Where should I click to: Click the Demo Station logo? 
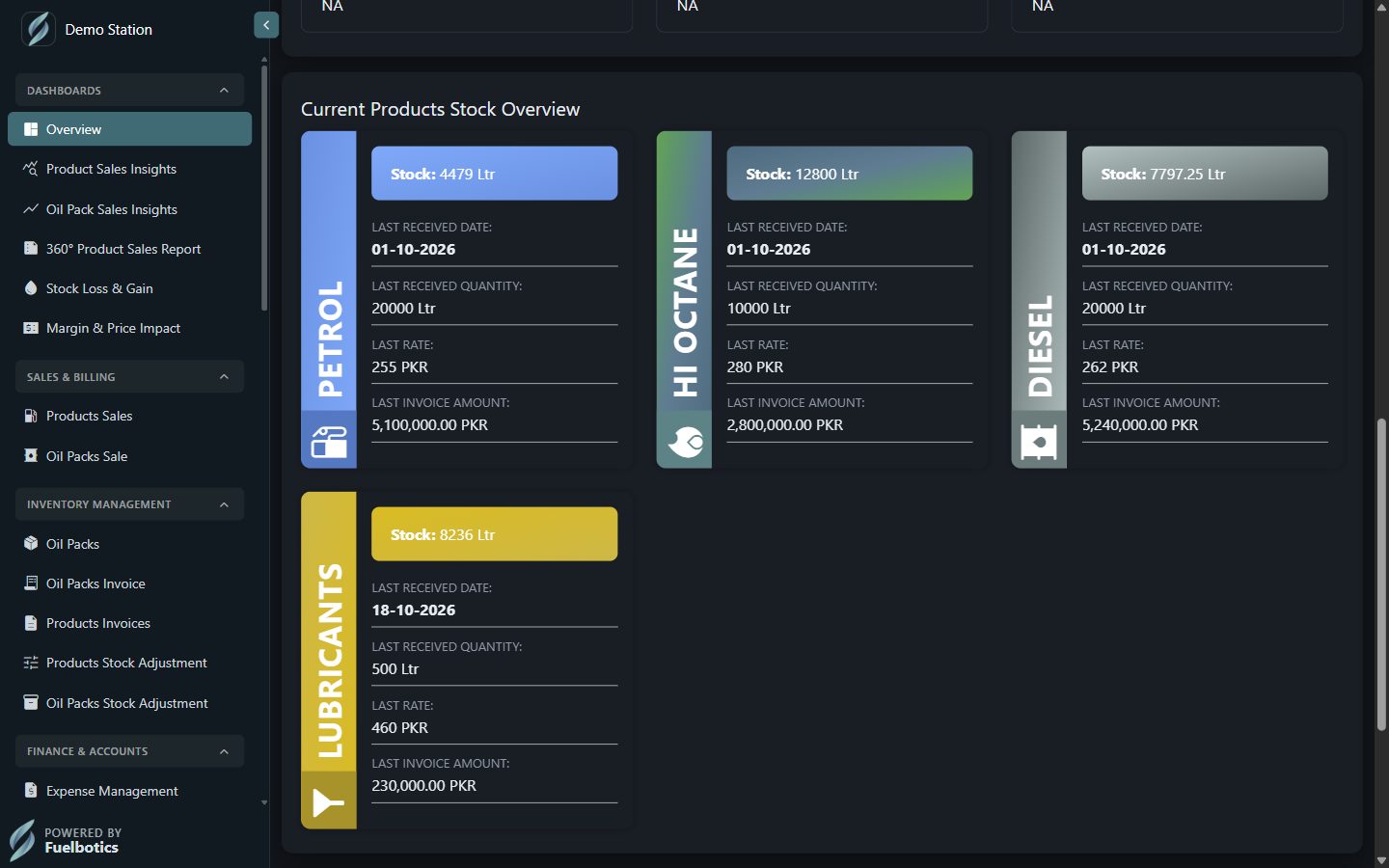39,29
